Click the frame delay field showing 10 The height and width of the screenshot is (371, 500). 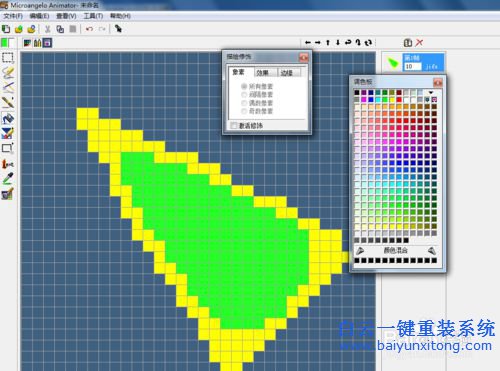pos(413,66)
